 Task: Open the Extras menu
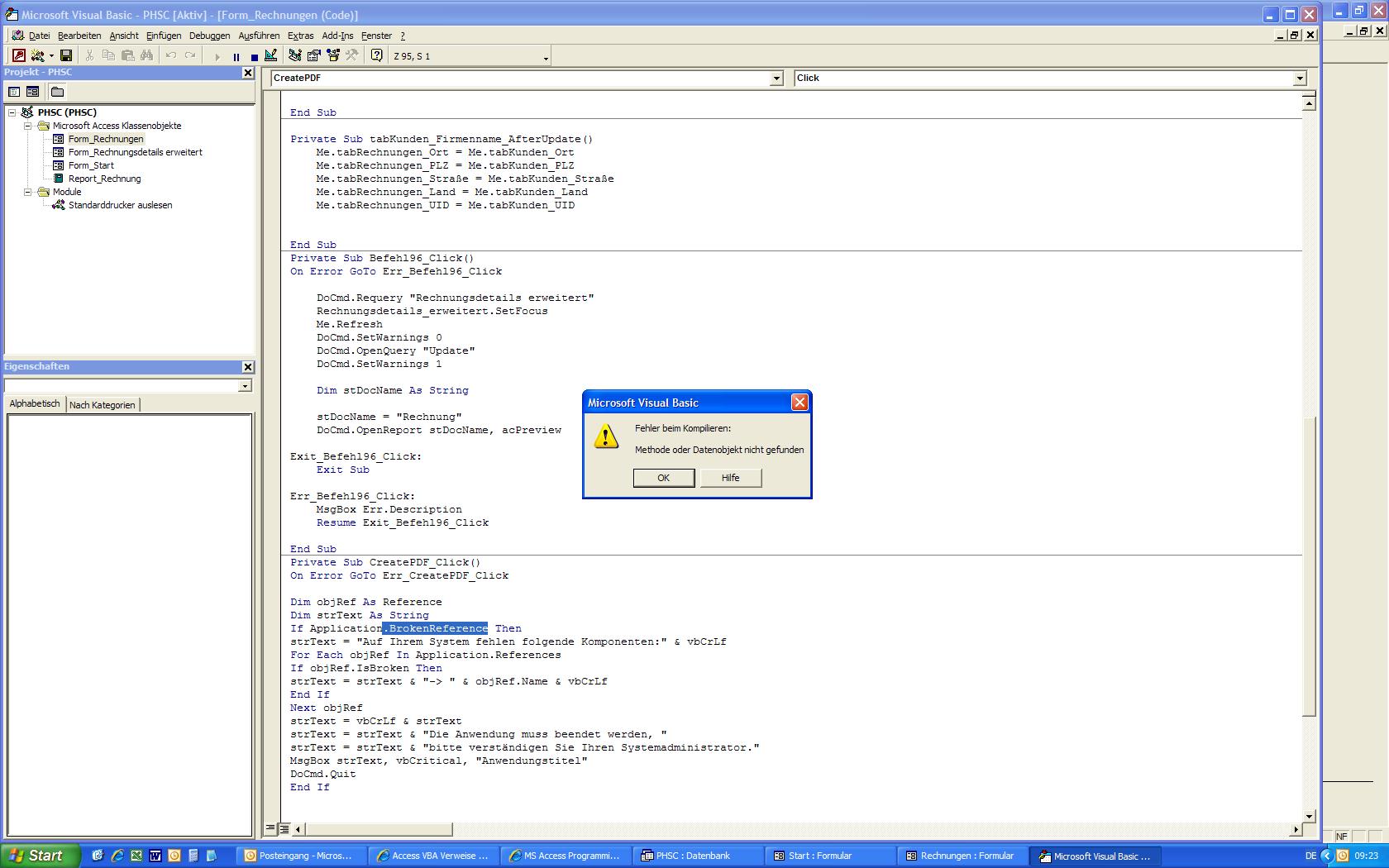[x=301, y=36]
